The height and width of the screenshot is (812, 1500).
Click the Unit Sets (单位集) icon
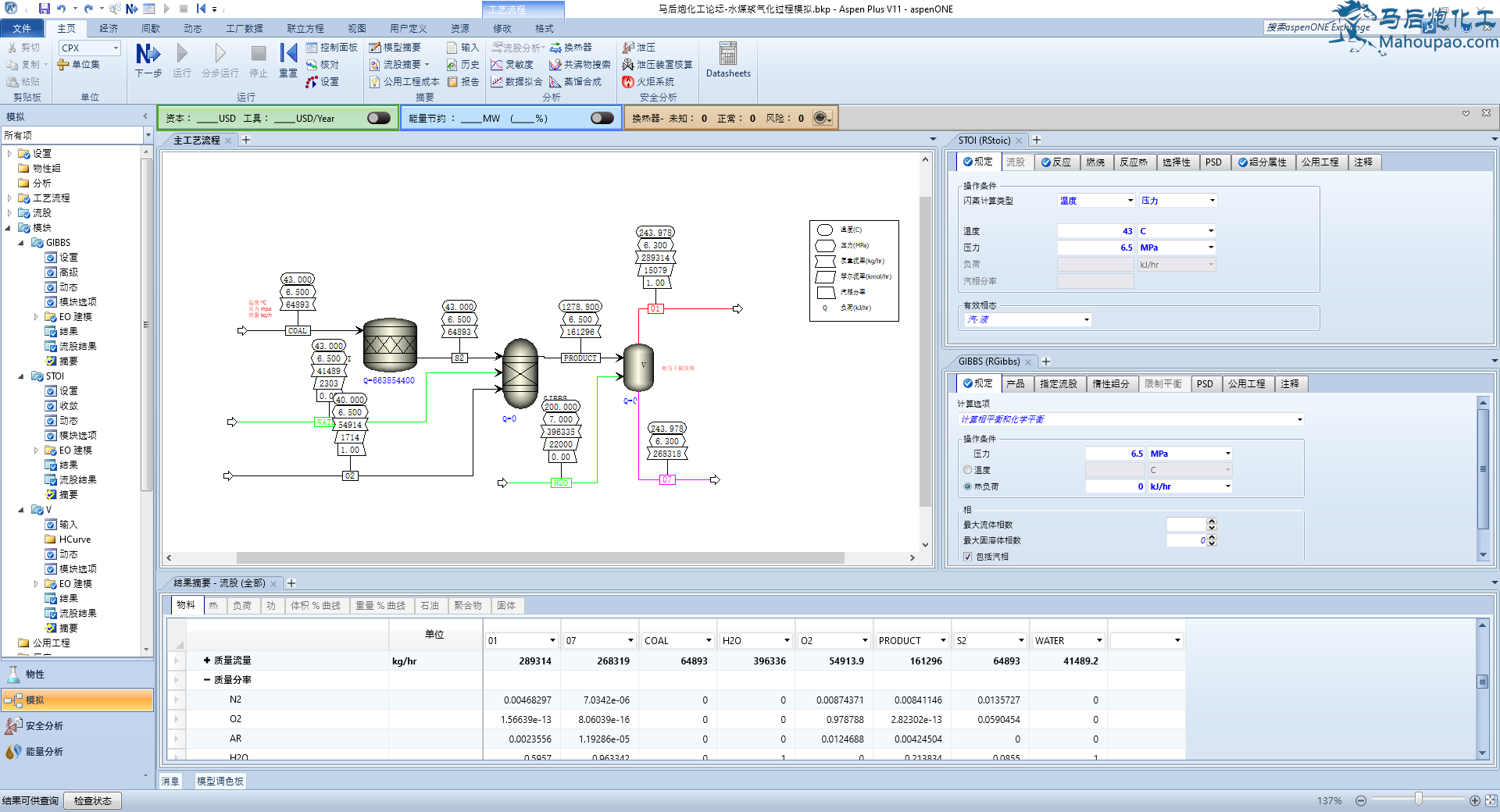click(x=79, y=65)
